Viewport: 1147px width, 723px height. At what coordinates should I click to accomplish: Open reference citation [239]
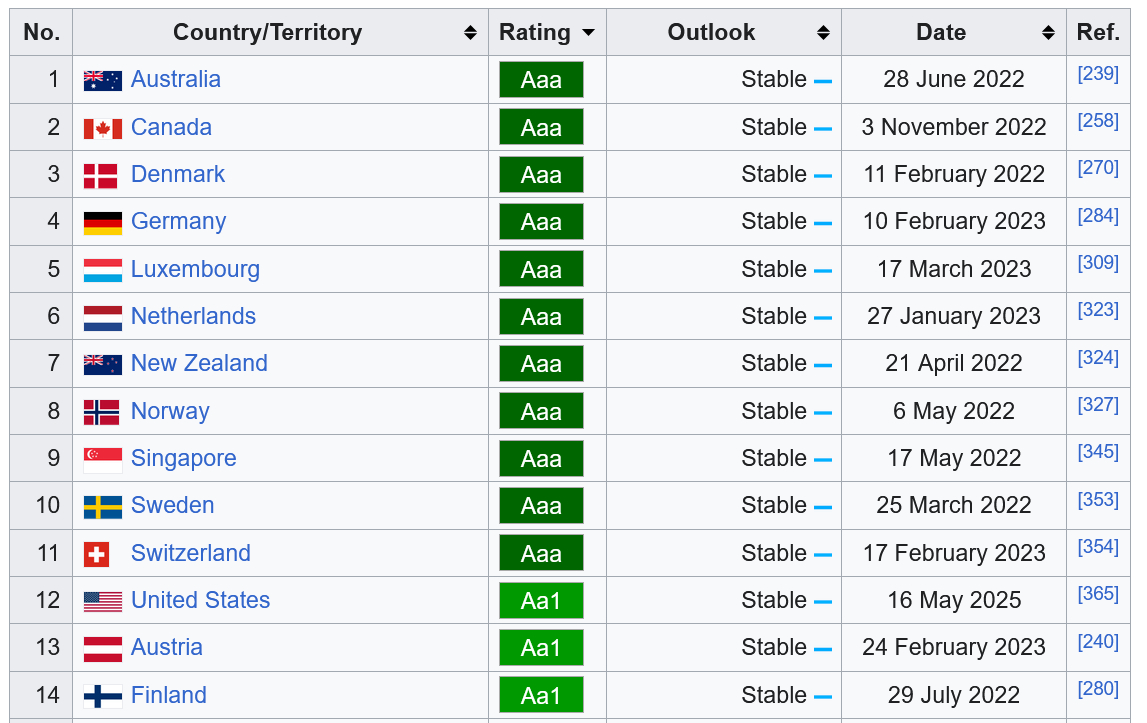point(1097,73)
